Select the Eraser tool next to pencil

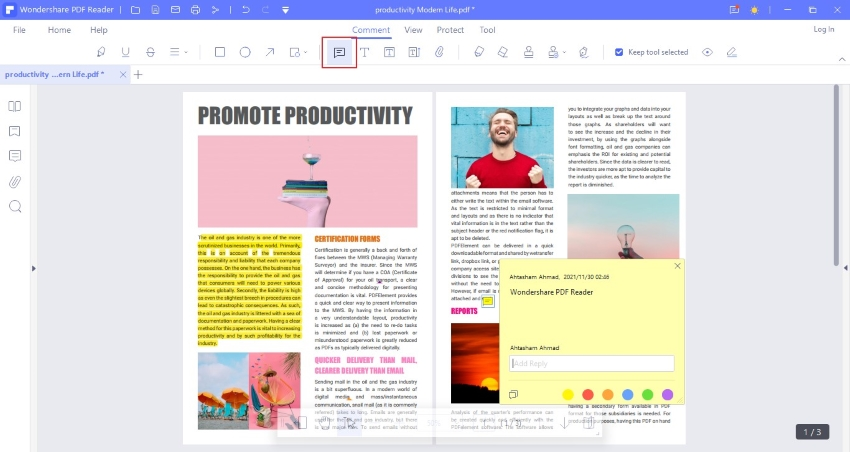pos(503,52)
